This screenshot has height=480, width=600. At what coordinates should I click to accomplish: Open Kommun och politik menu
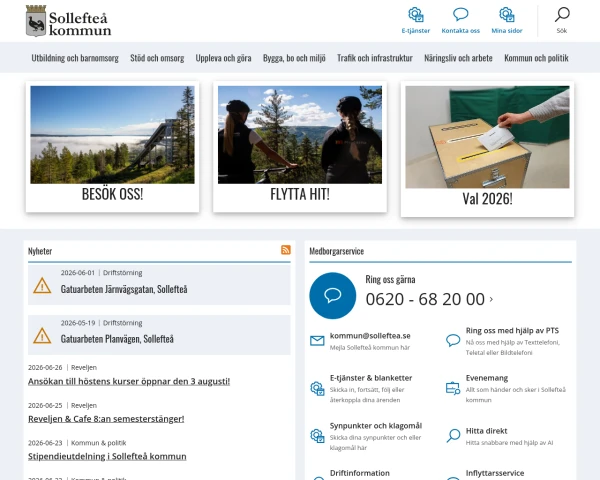coord(536,58)
